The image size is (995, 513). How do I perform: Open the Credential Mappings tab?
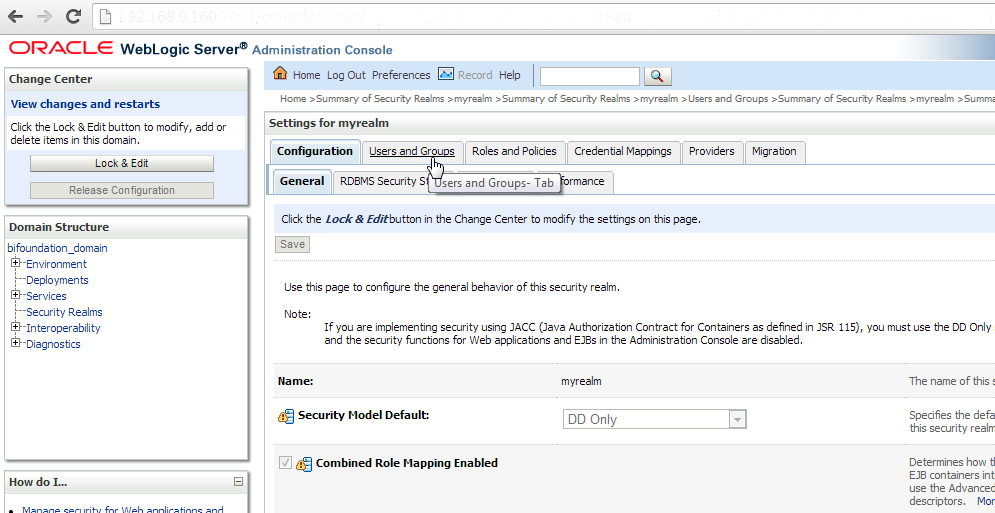(x=623, y=151)
